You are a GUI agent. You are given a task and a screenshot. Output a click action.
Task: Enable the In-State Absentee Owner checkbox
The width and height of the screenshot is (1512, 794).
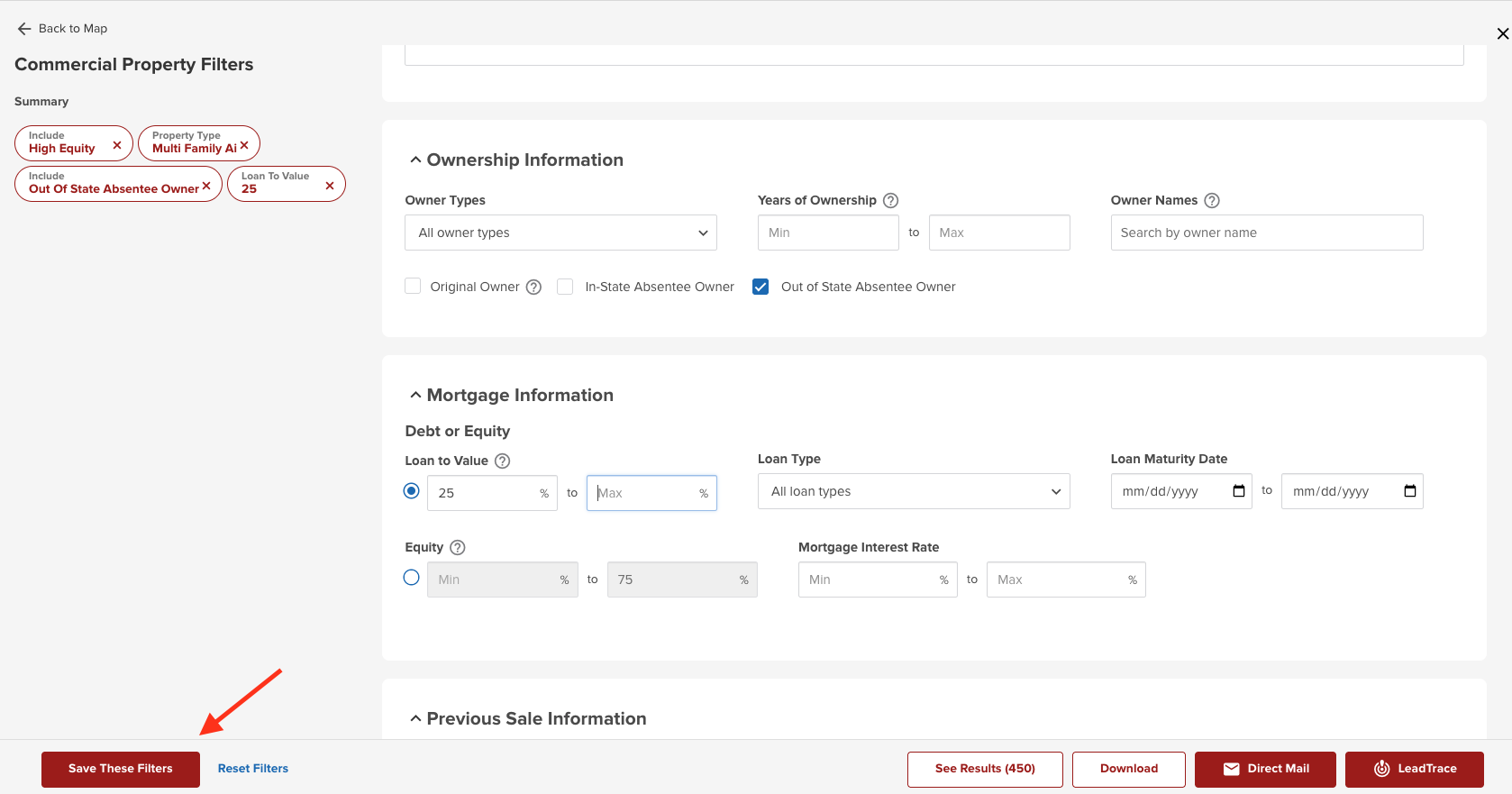(565, 287)
